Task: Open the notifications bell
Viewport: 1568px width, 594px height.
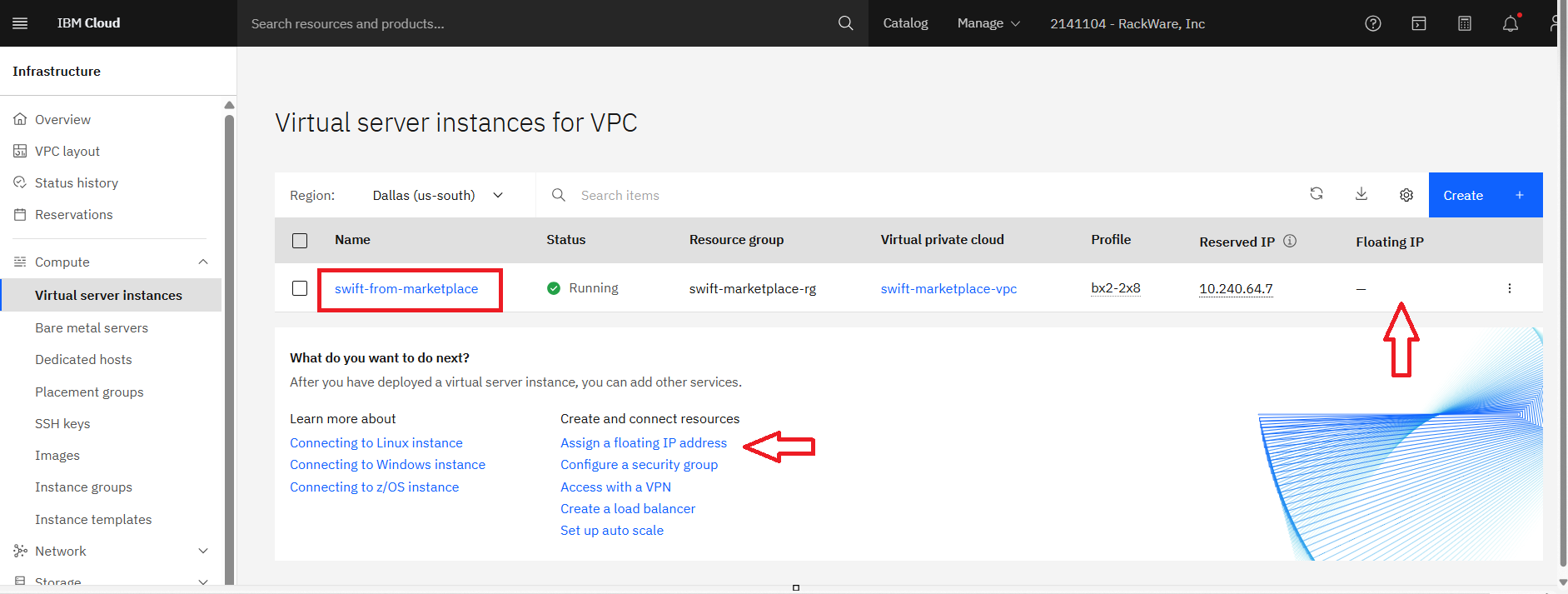Action: pyautogui.click(x=1511, y=23)
